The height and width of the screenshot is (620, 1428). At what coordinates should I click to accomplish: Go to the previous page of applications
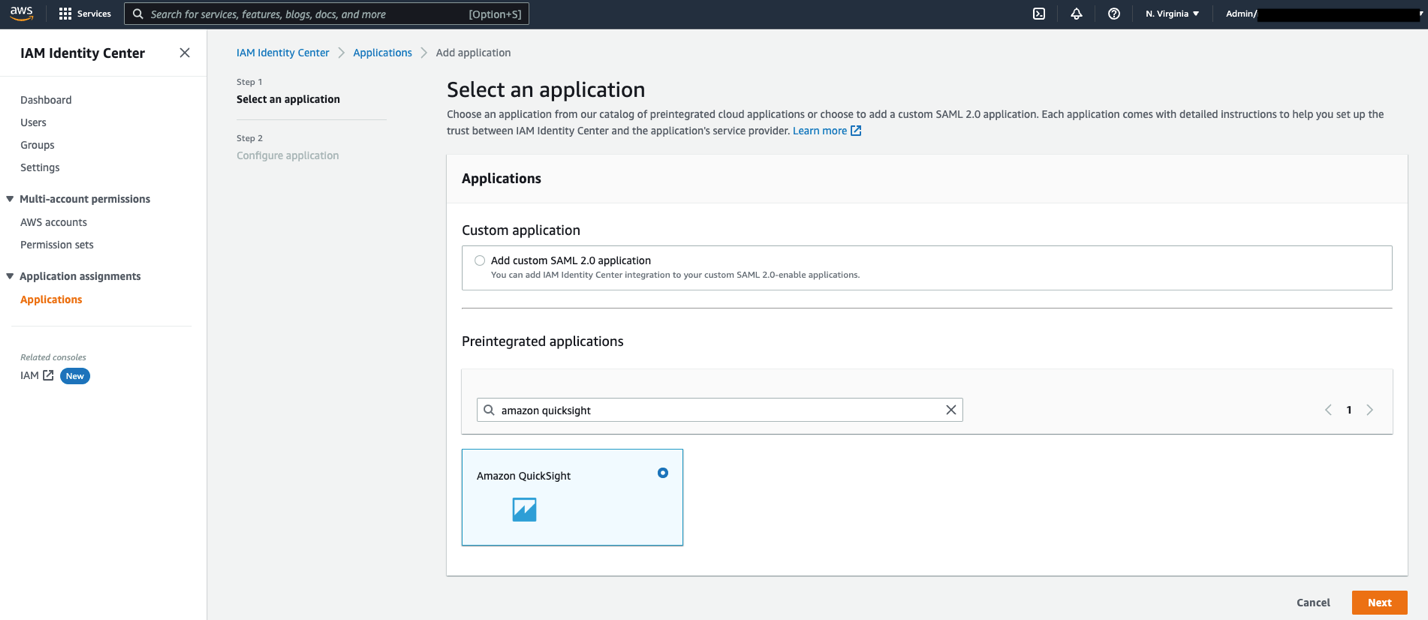[1328, 410]
